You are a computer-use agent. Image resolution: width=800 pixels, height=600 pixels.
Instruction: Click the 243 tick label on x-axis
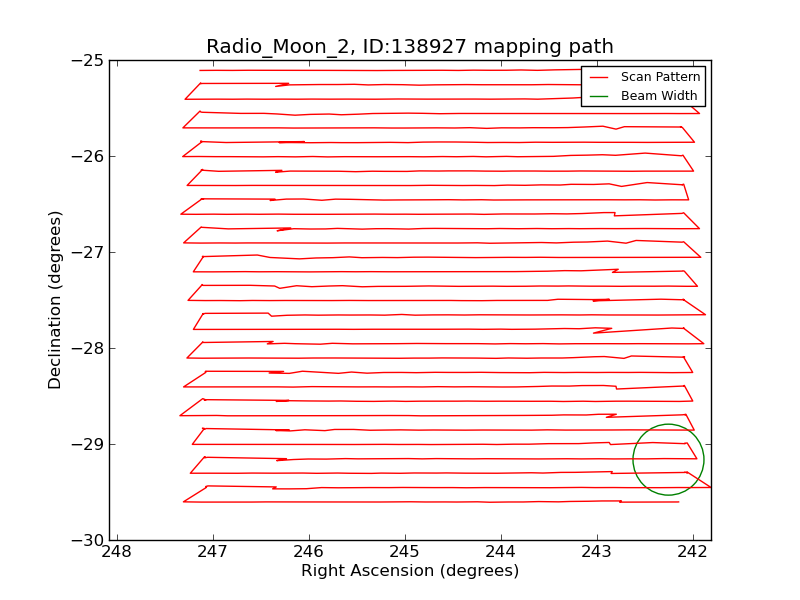point(597,552)
